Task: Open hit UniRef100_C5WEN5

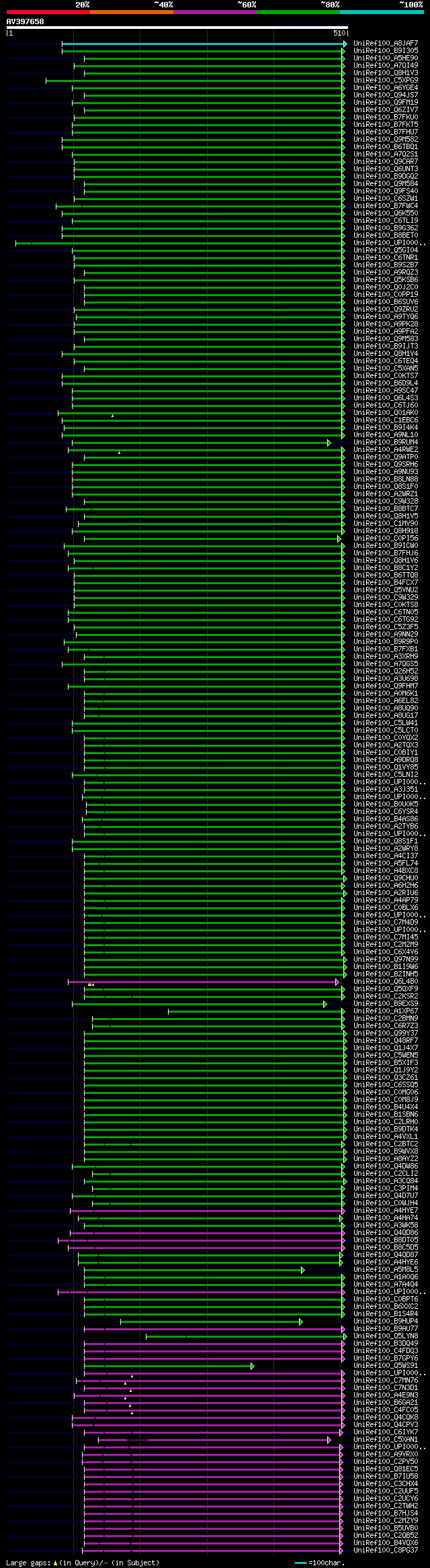Action: [386, 1056]
